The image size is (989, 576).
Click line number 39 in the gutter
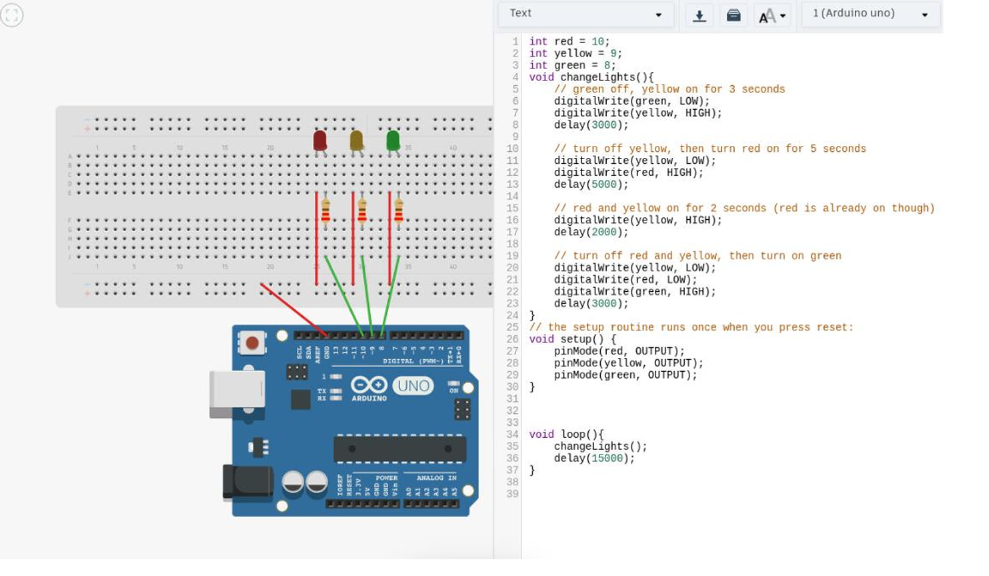512,495
